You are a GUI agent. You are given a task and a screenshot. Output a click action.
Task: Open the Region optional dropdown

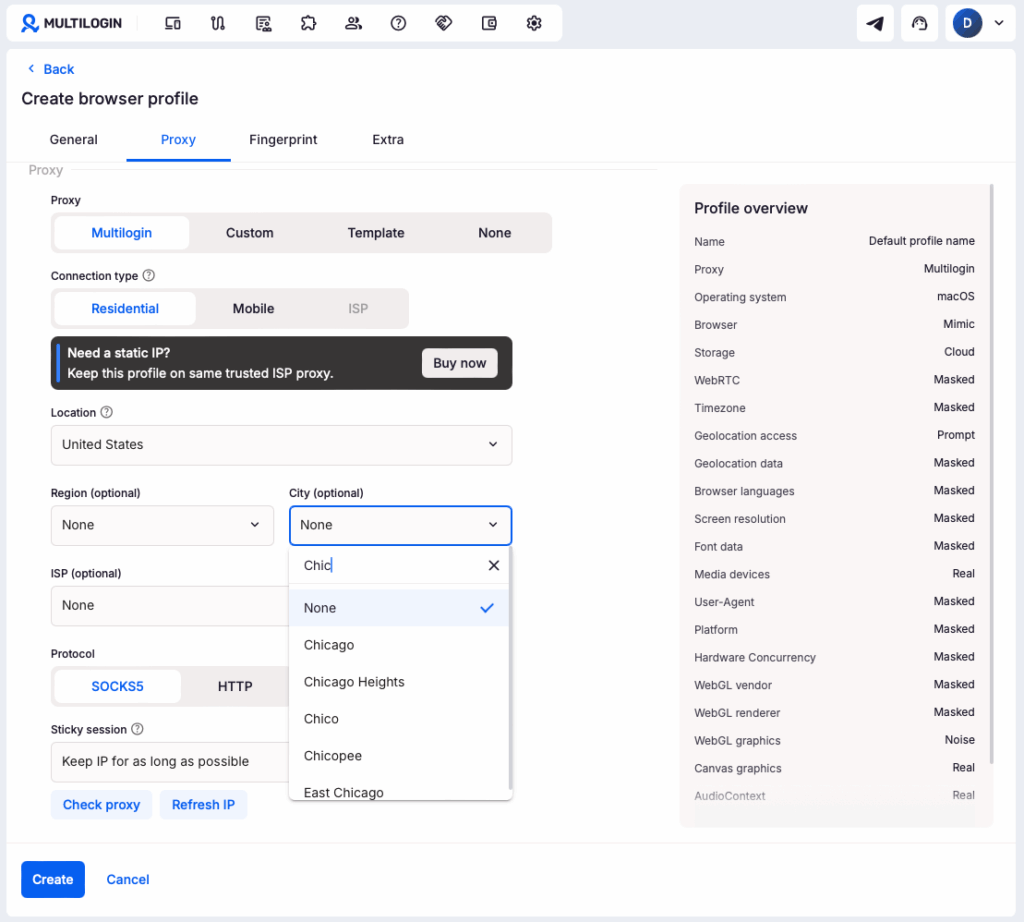[162, 525]
